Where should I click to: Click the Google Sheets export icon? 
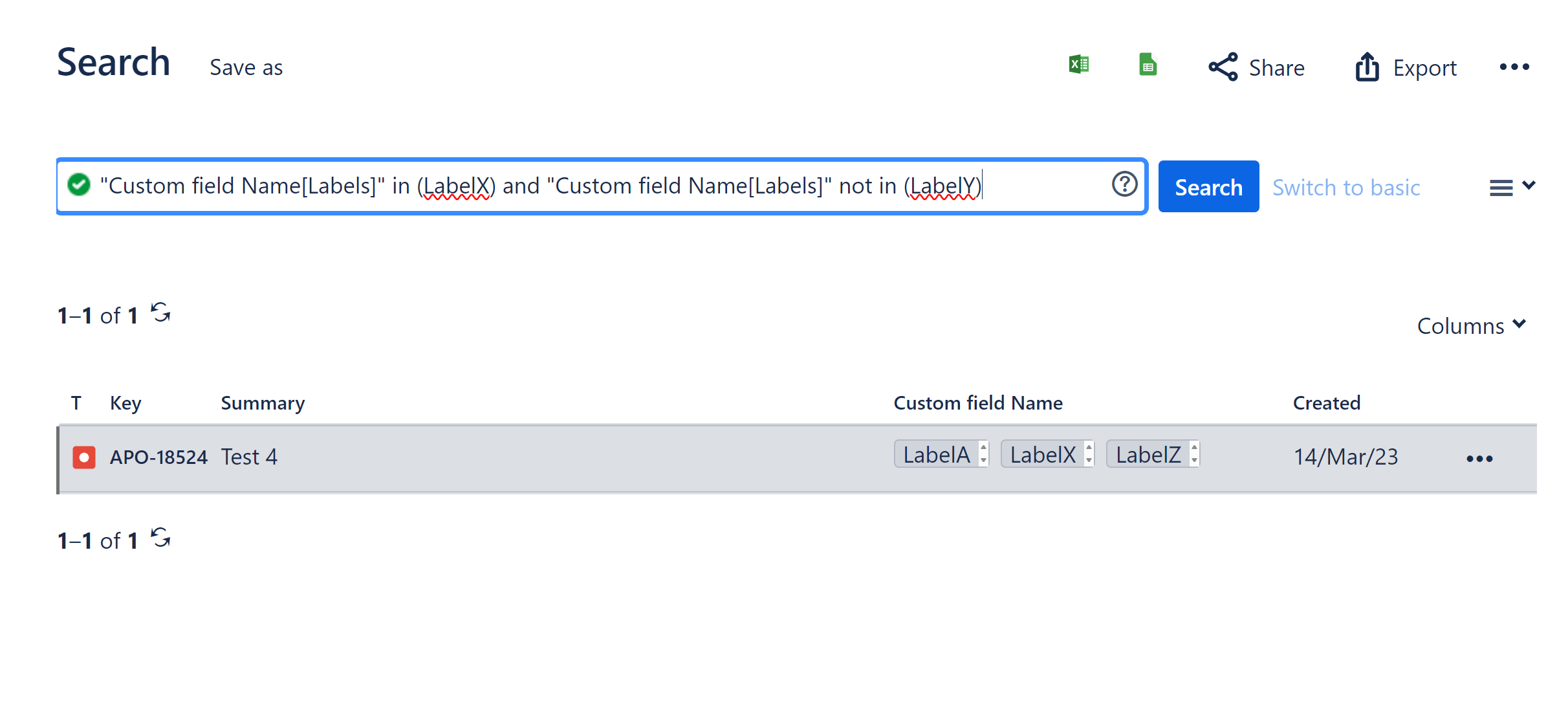pyautogui.click(x=1148, y=65)
